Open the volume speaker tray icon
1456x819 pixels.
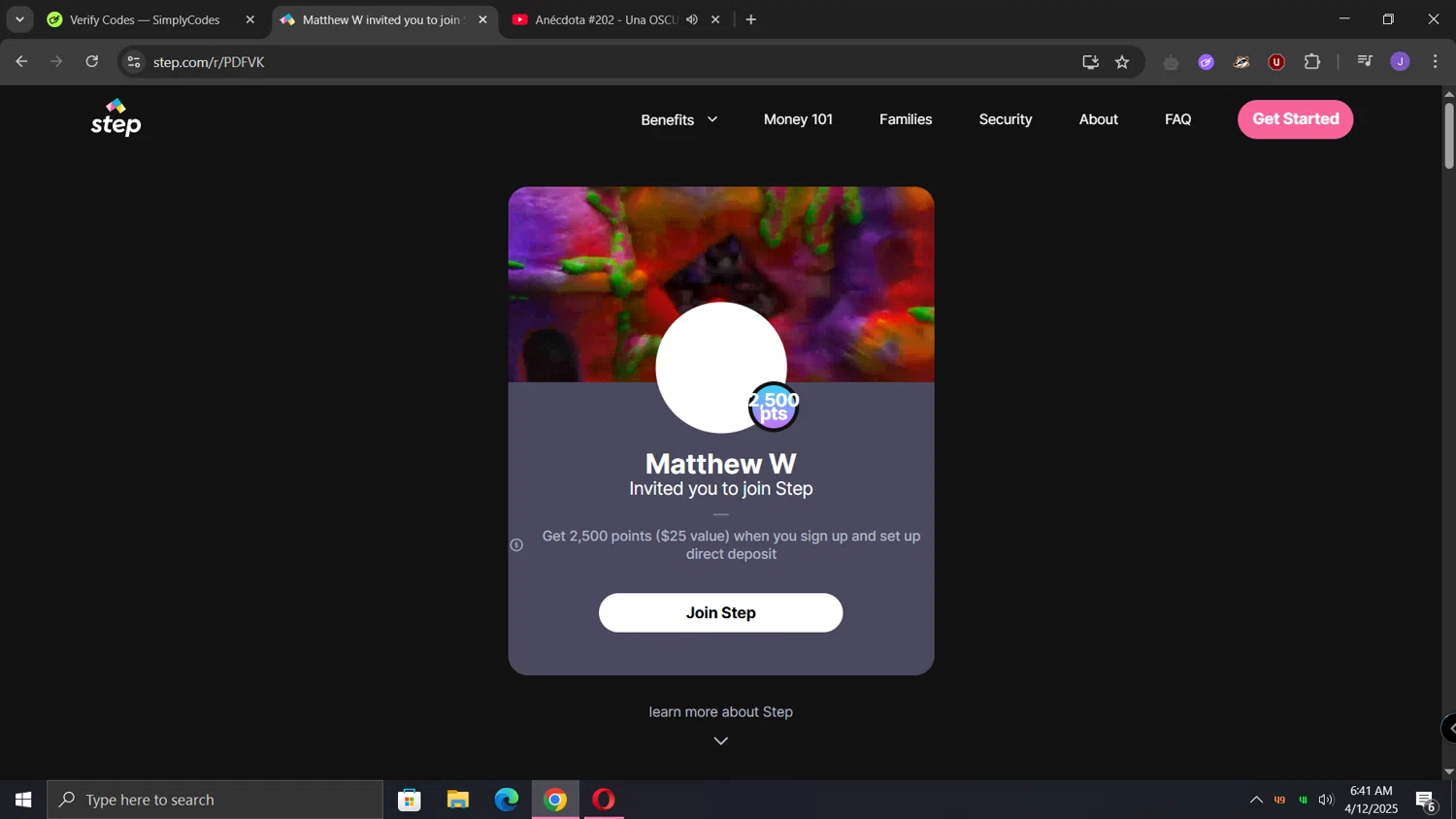click(x=1326, y=800)
